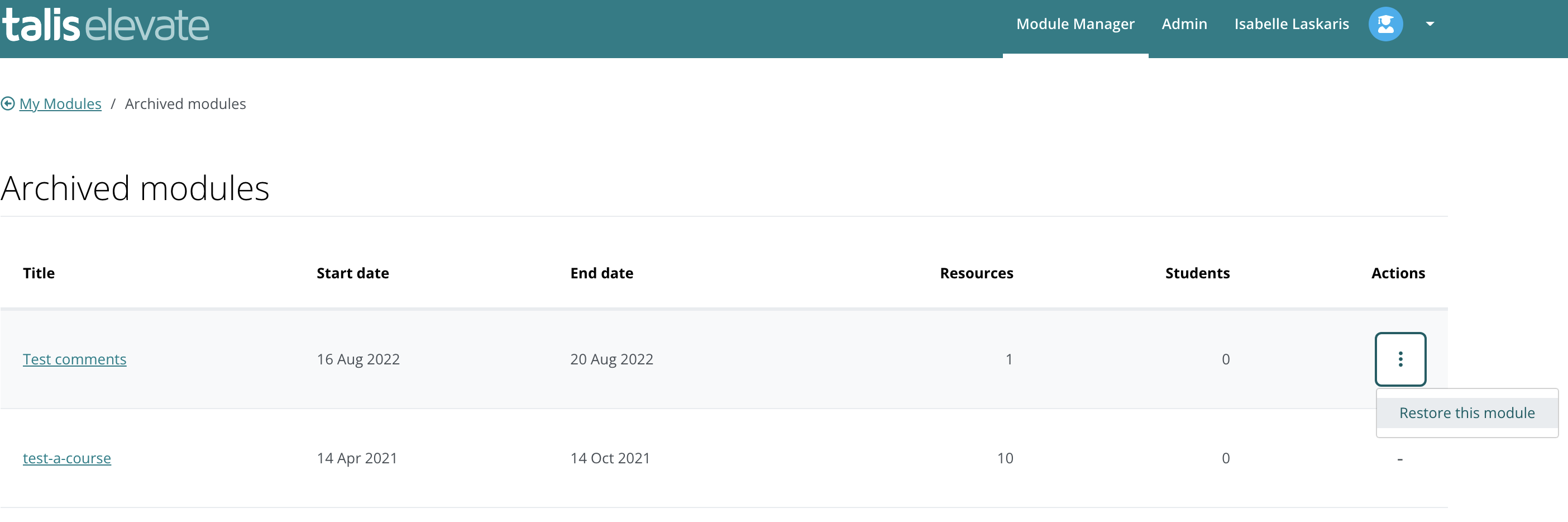Viewport: 1568px width, 522px height.
Task: Click the 16 Aug 2022 start date
Action: (358, 359)
